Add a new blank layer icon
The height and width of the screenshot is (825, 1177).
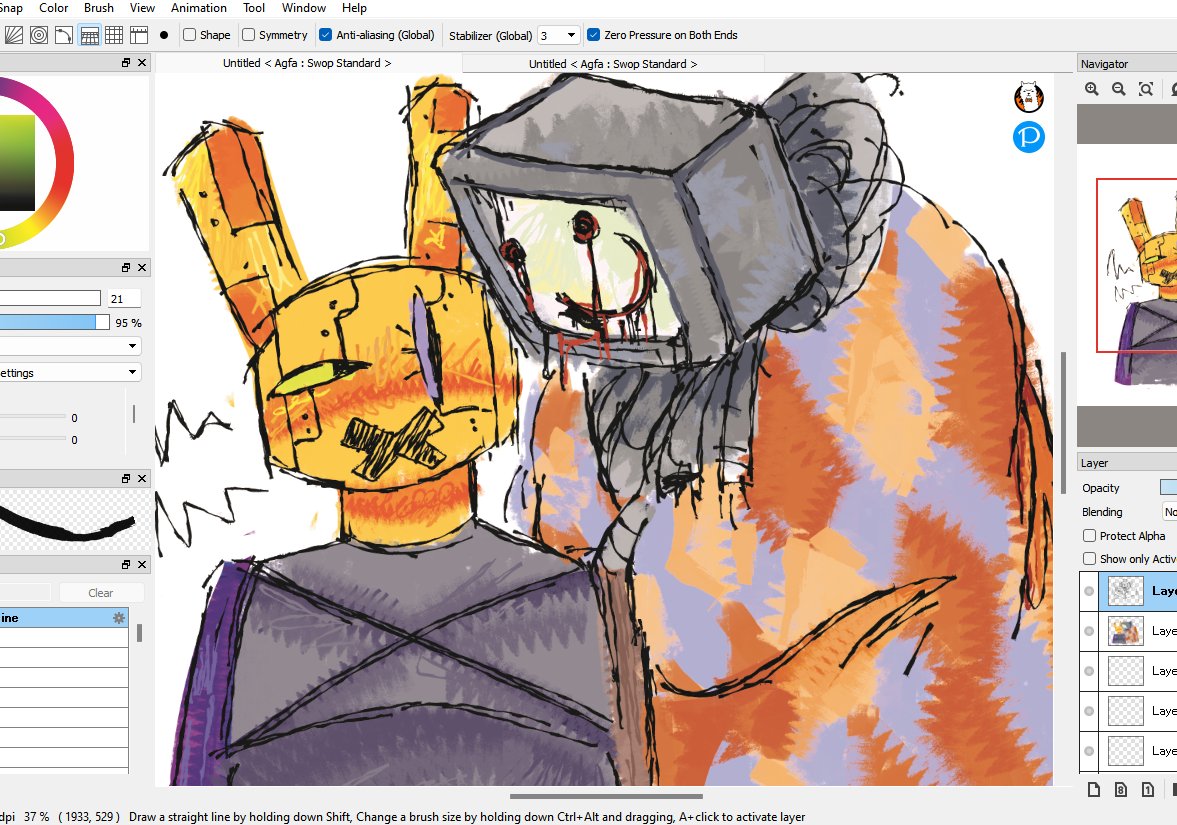coord(1094,789)
